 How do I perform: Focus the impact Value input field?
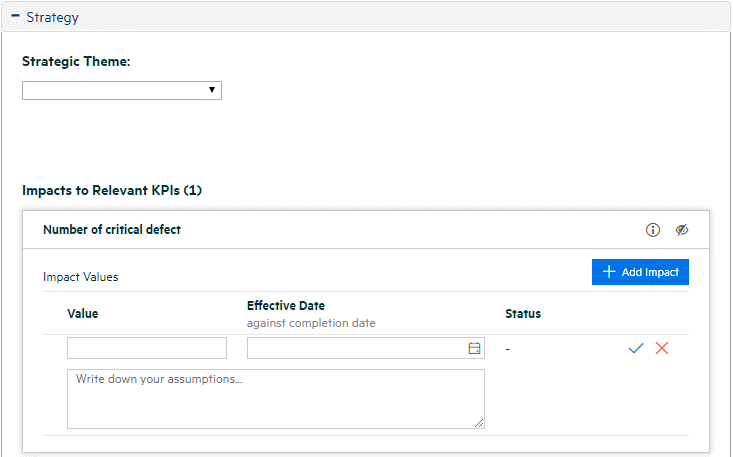click(x=147, y=348)
